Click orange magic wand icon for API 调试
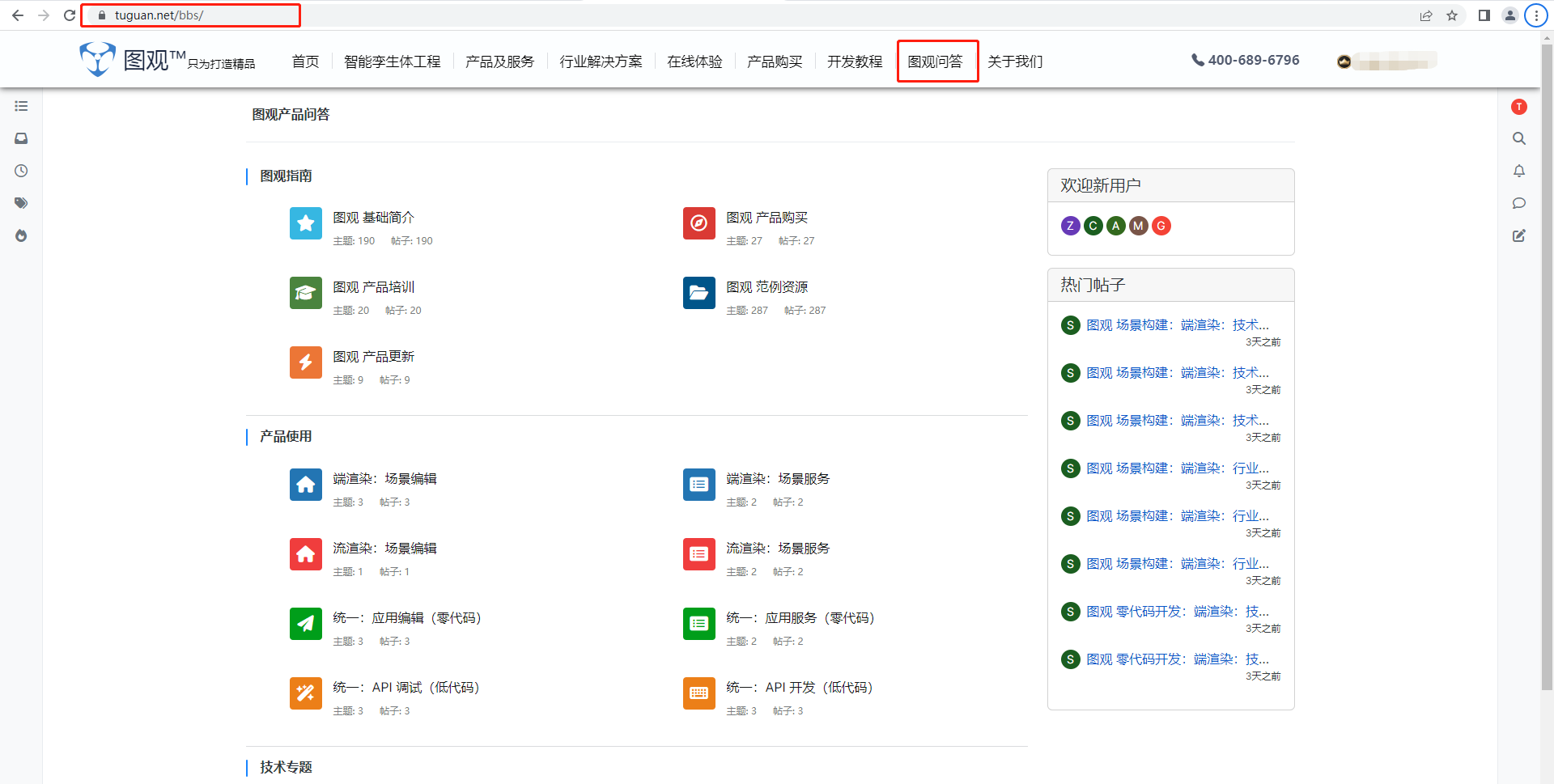 click(x=306, y=693)
